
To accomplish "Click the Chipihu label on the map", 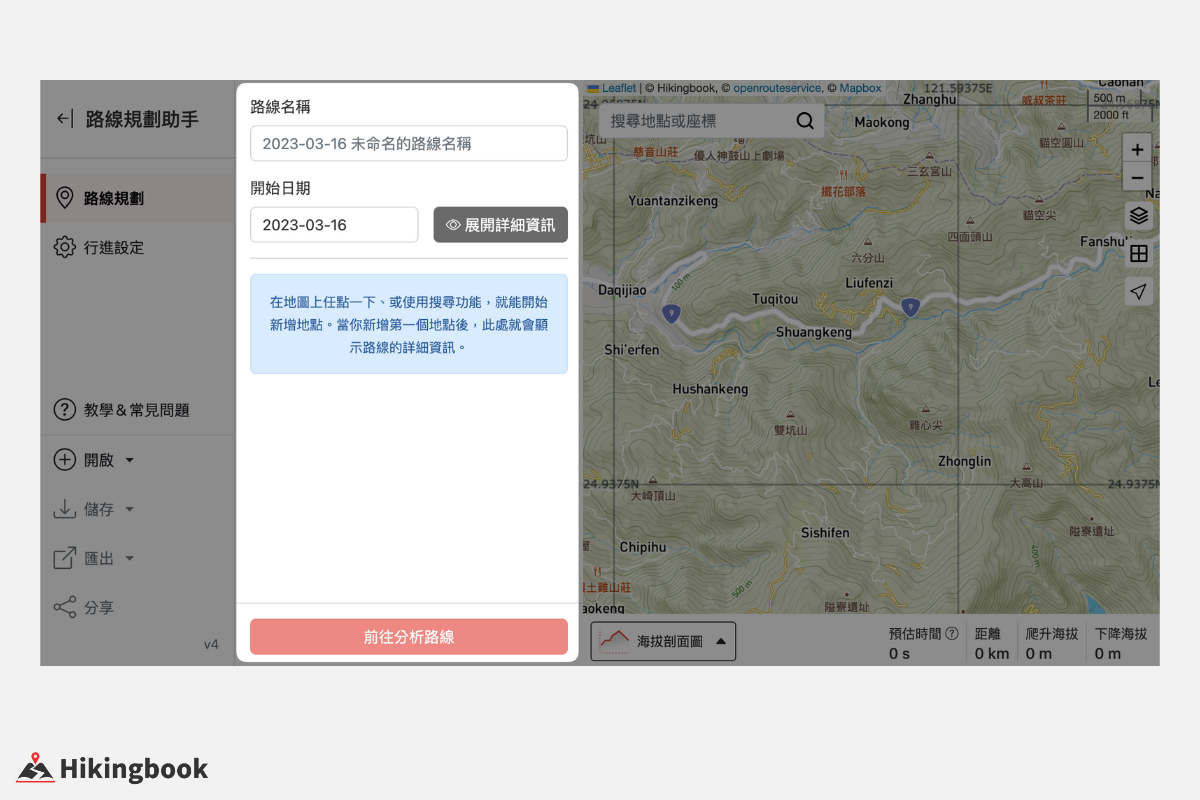I will click(x=643, y=548).
